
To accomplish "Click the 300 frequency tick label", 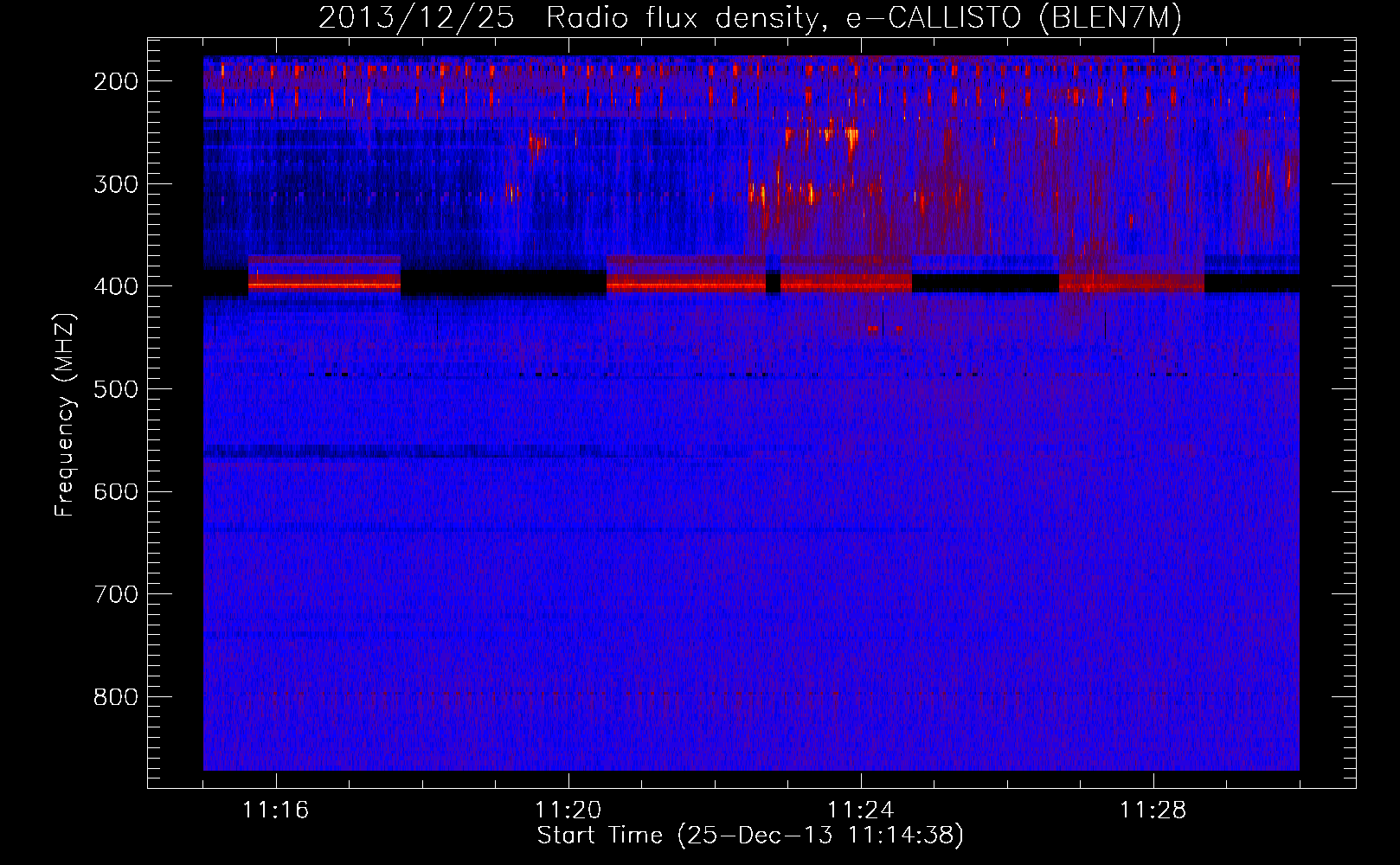I will (x=116, y=183).
